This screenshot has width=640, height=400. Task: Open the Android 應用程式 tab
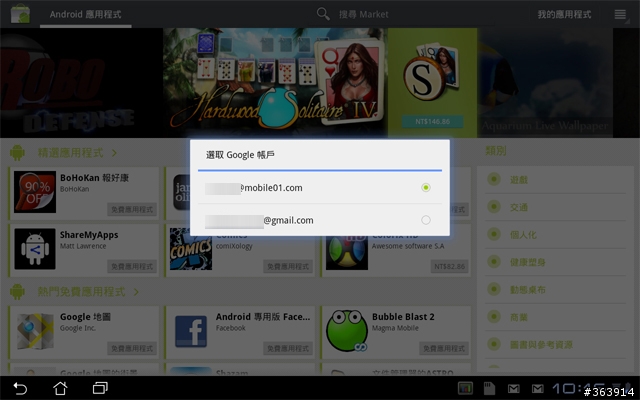pos(85,15)
